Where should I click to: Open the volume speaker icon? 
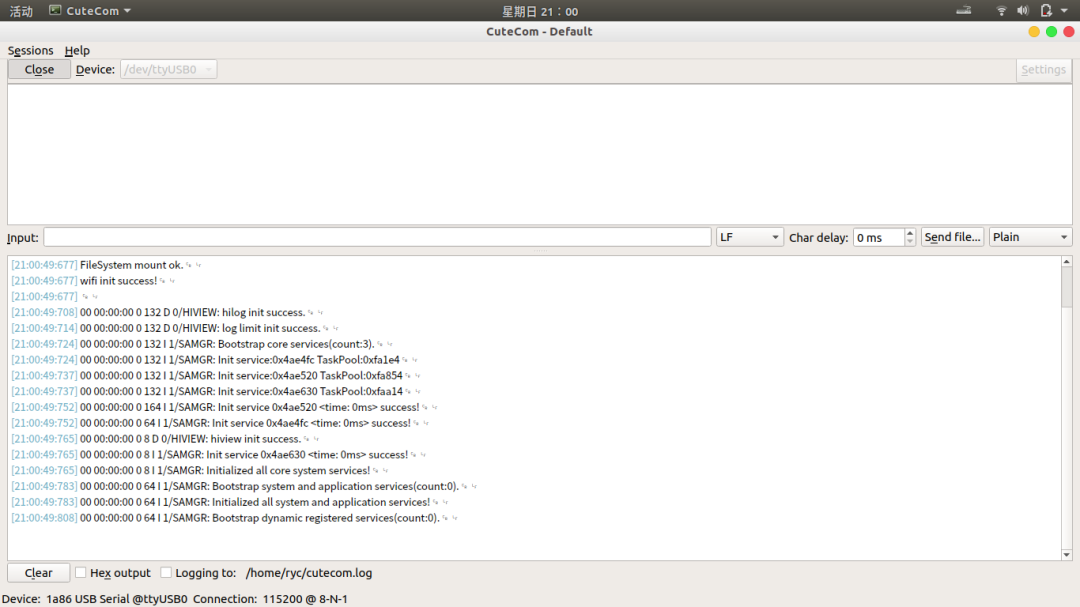pyautogui.click(x=1023, y=10)
